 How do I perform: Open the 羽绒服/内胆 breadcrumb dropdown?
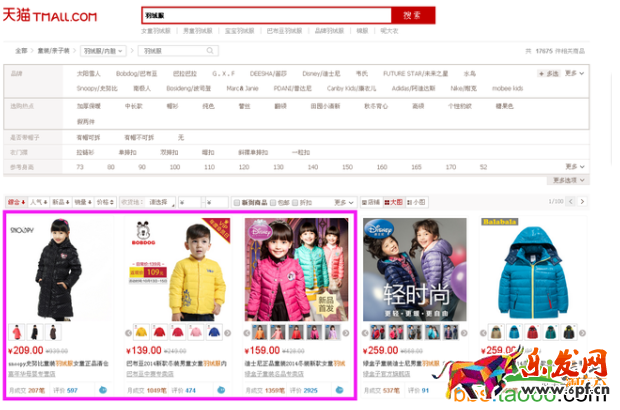click(105, 50)
